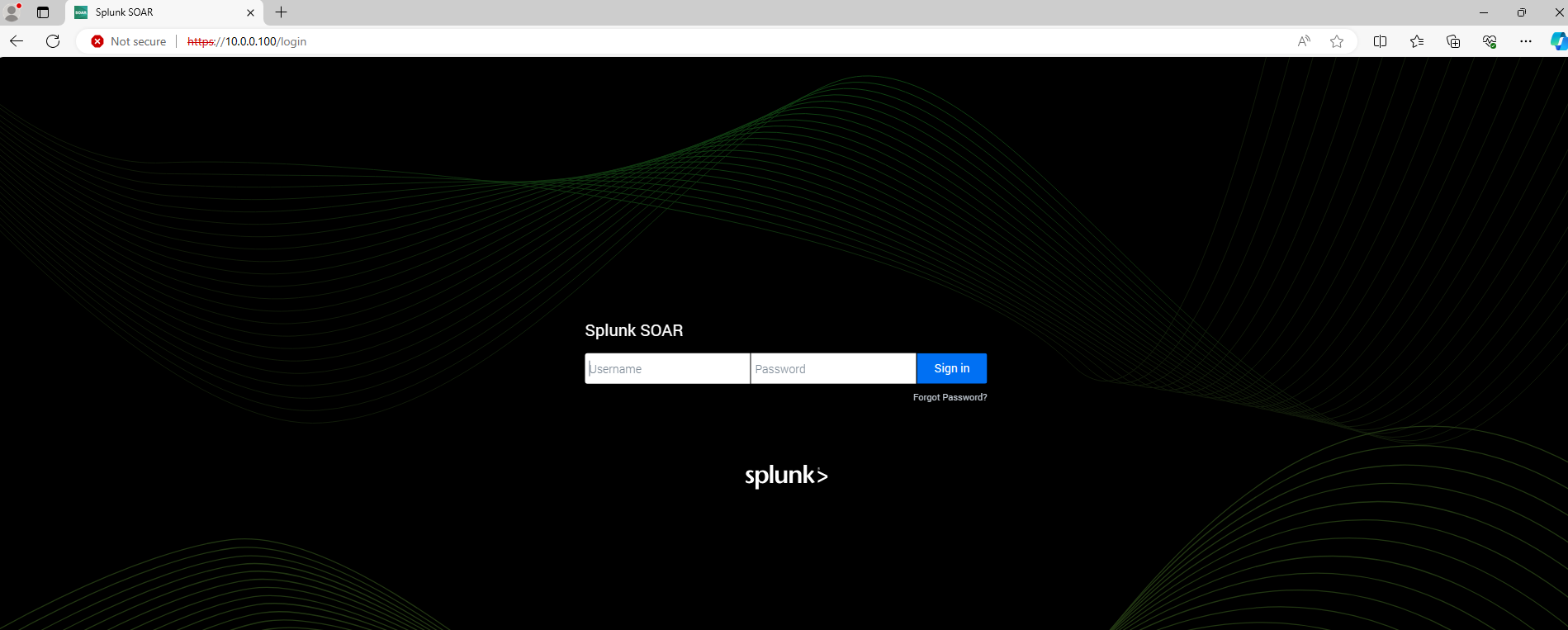Open the Collections panel

coord(1453,41)
